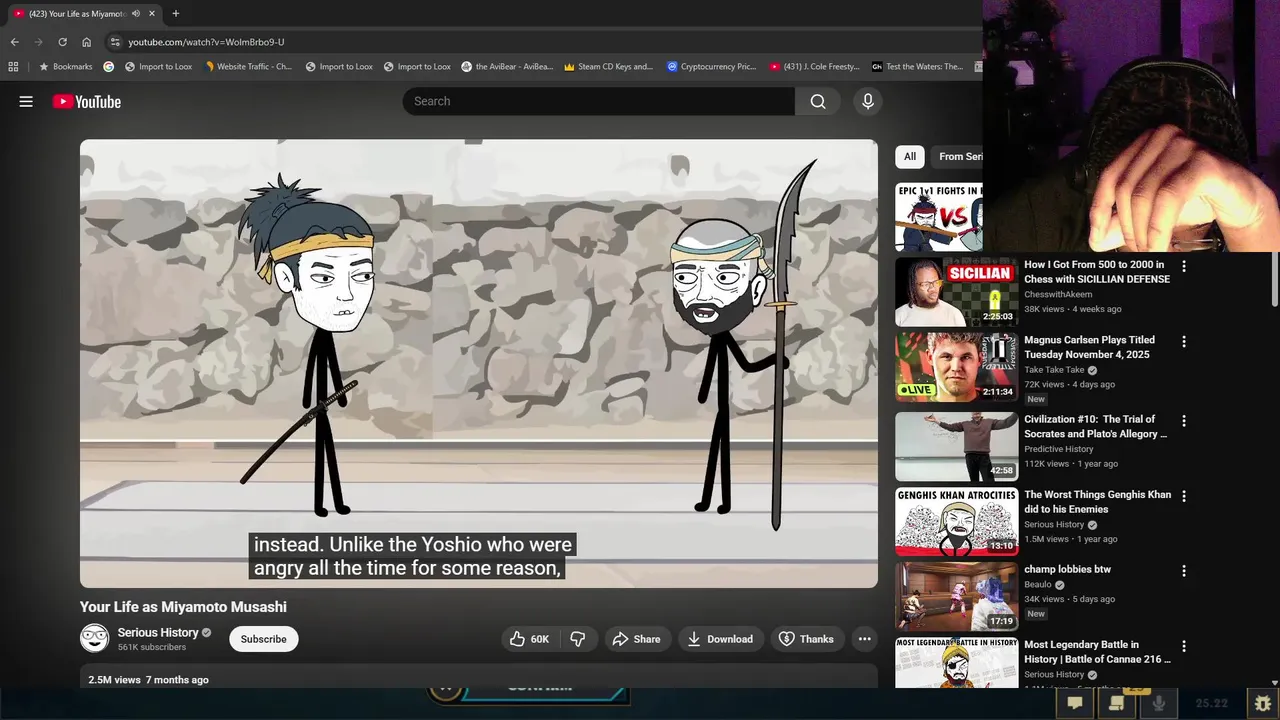1280x720 pixels.
Task: Open the YouTube guide hamburger menu
Action: (26, 101)
